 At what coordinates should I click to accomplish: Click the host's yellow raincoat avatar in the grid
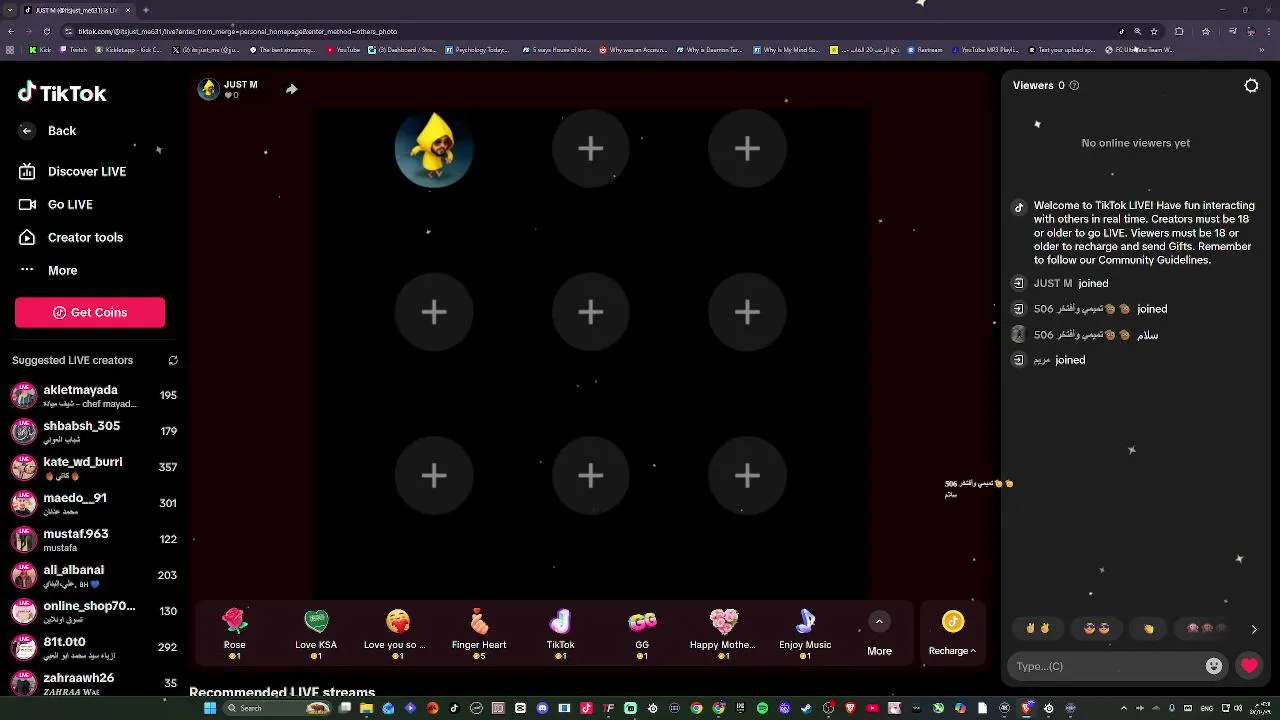[x=434, y=149]
